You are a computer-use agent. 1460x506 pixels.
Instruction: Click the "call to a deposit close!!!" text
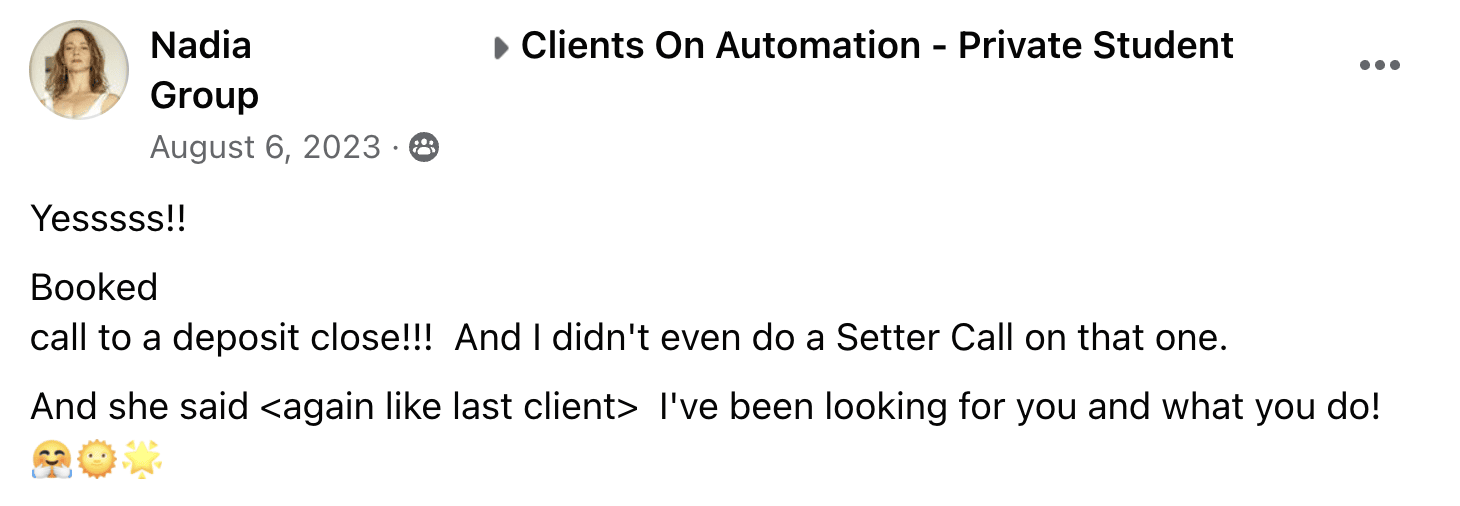pos(231,339)
